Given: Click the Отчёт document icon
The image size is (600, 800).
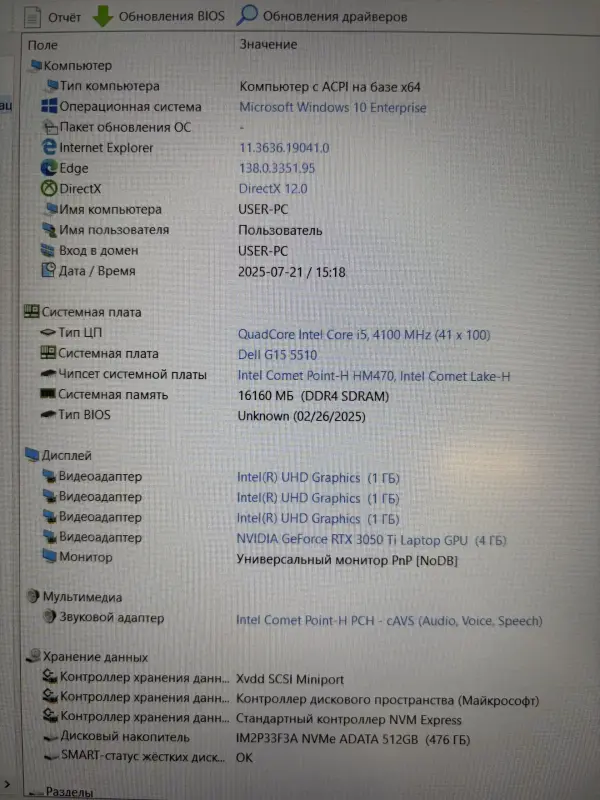Looking at the screenshot, I should pyautogui.click(x=32, y=17).
